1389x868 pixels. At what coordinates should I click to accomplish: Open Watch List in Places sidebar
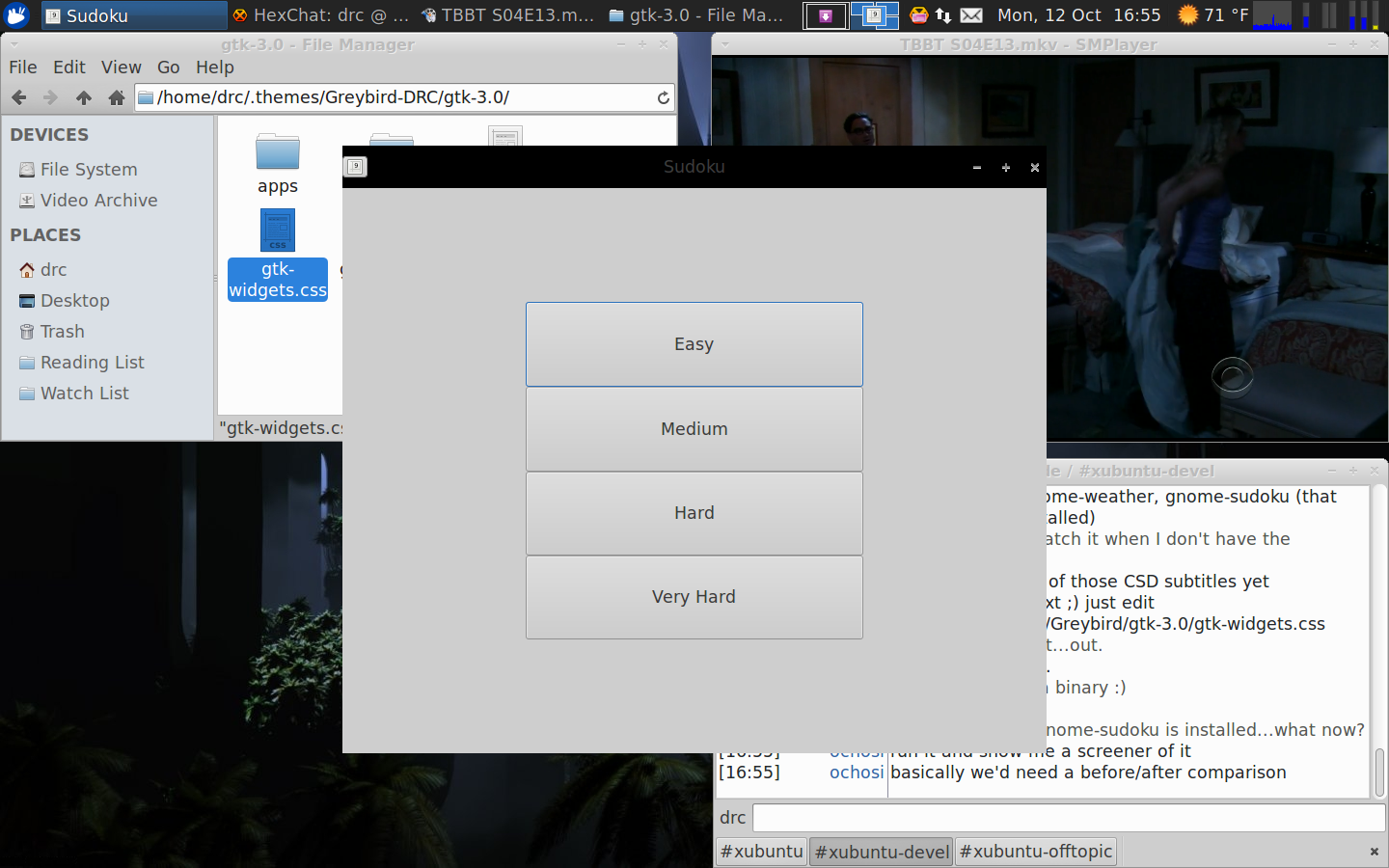pyautogui.click(x=74, y=393)
